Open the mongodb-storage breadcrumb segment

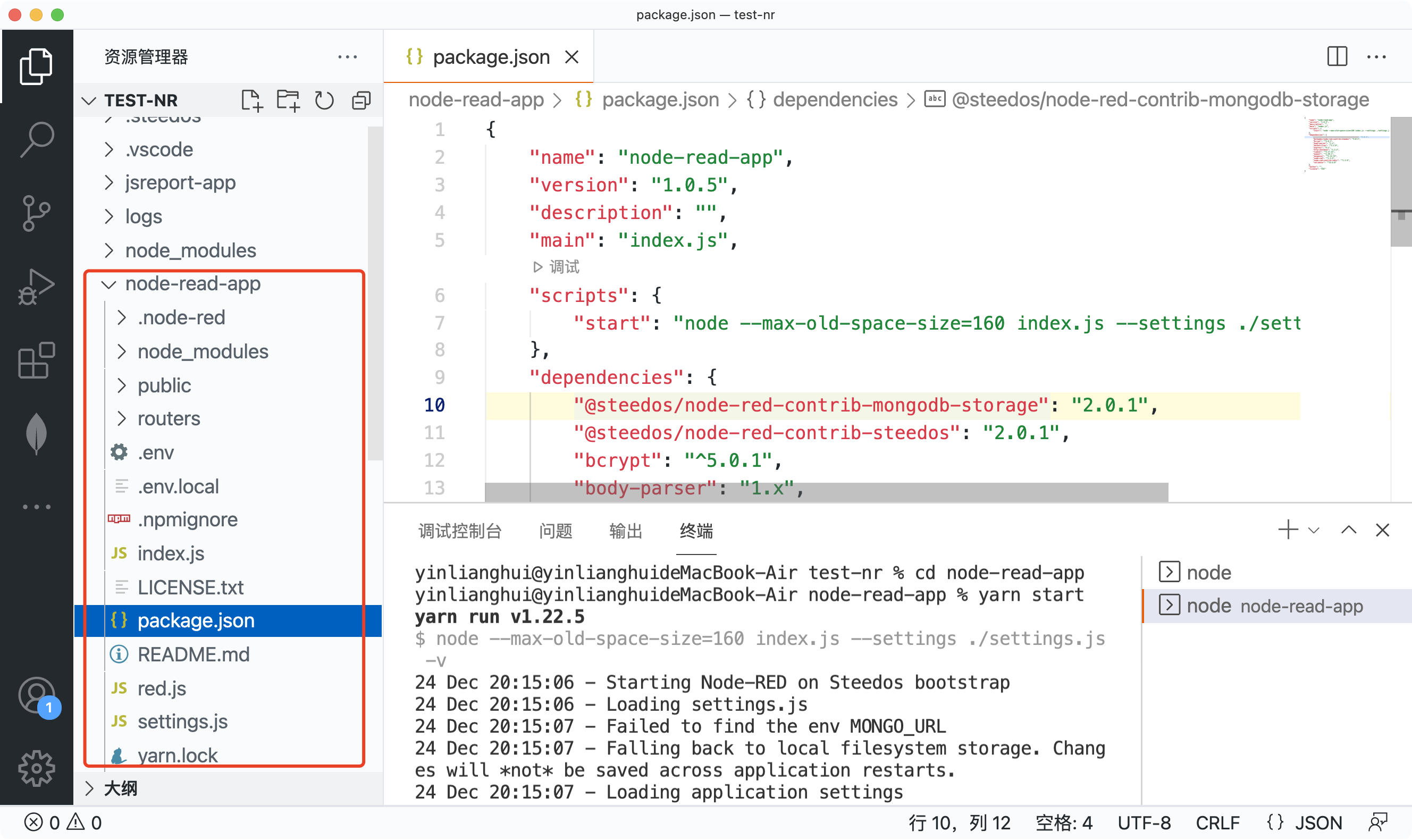(x=1146, y=100)
